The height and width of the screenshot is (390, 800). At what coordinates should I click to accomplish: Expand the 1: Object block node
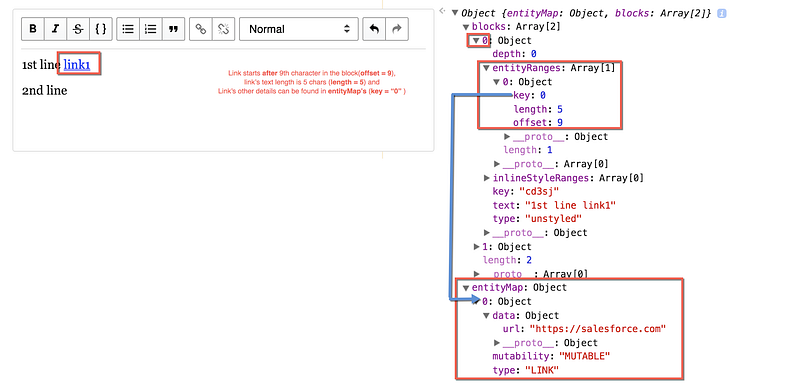[477, 247]
